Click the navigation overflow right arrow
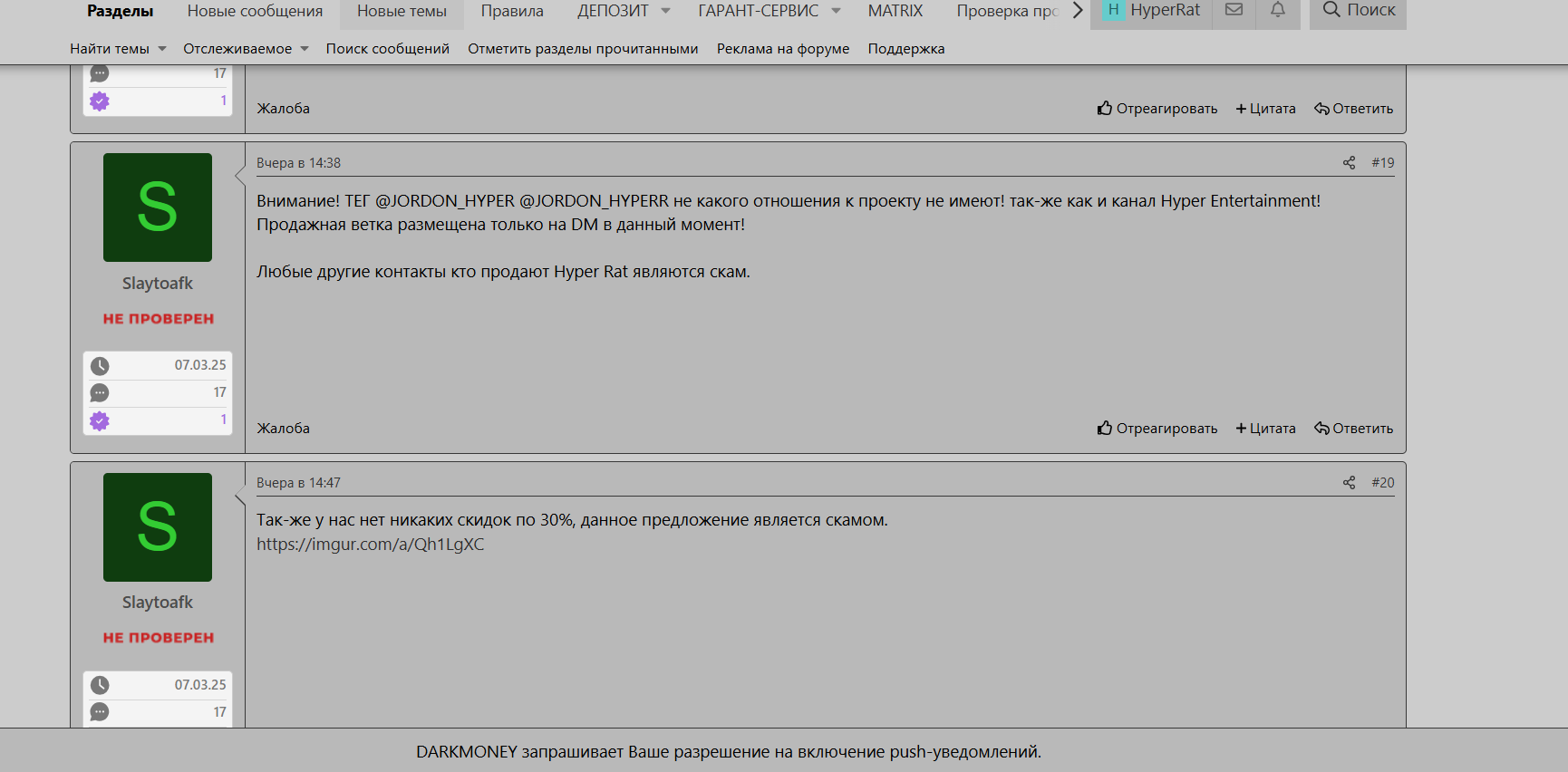The height and width of the screenshot is (772, 1568). pos(1078,11)
